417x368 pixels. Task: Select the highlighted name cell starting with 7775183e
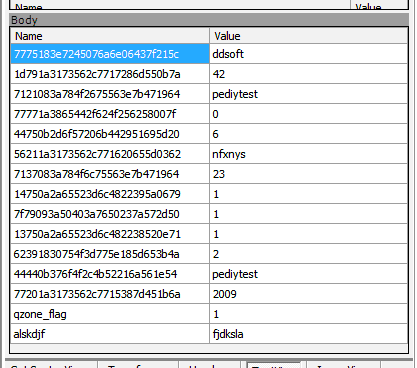[x=110, y=54]
